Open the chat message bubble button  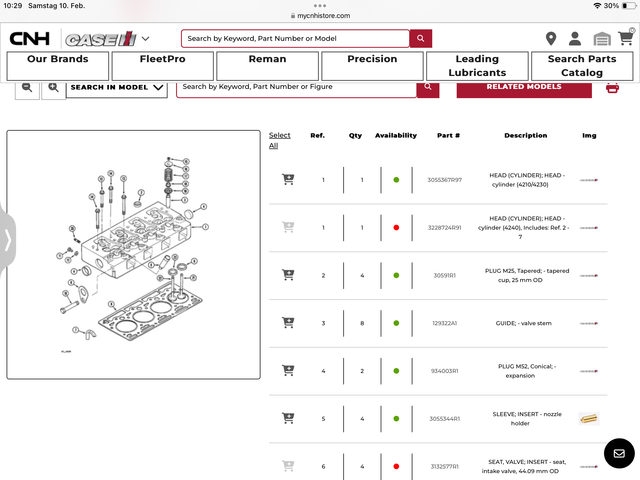[619, 453]
